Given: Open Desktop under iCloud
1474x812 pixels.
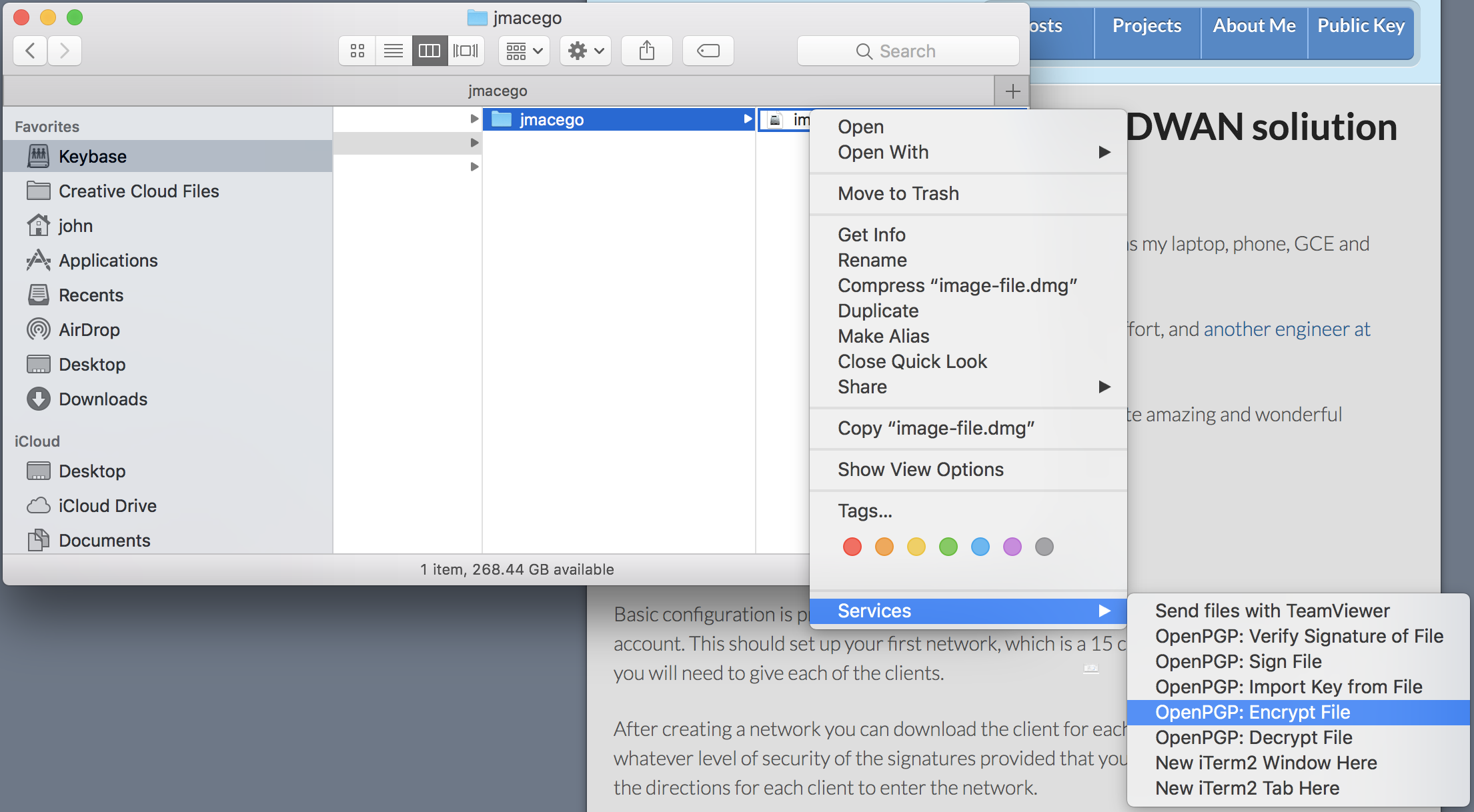Looking at the screenshot, I should tap(168, 471).
